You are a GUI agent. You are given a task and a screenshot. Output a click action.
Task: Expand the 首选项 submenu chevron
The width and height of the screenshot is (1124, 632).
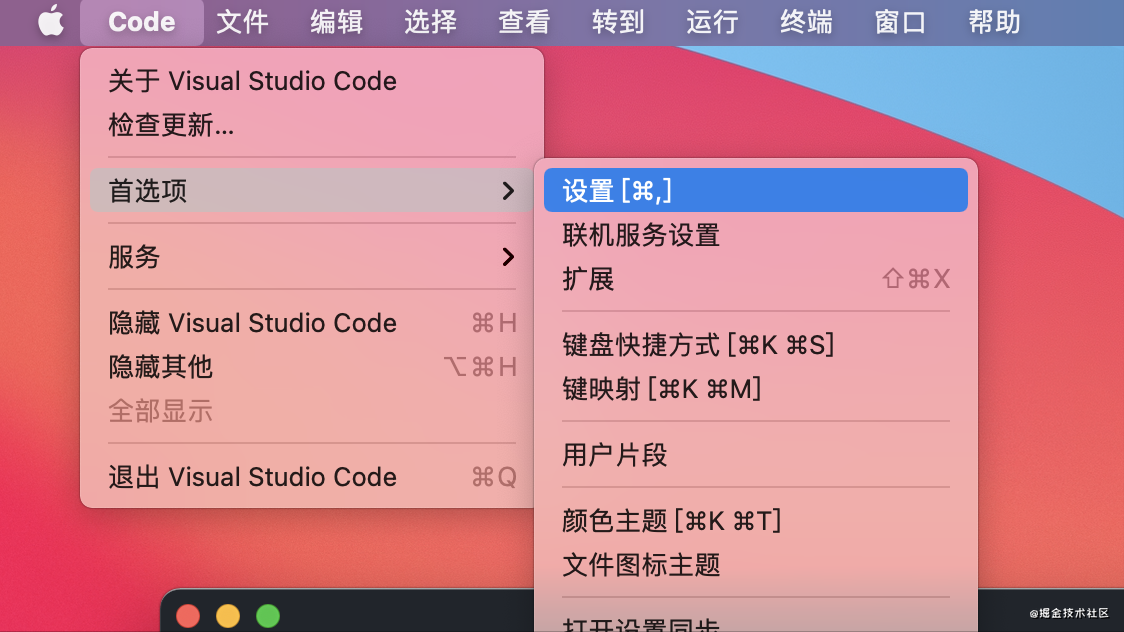(x=508, y=191)
